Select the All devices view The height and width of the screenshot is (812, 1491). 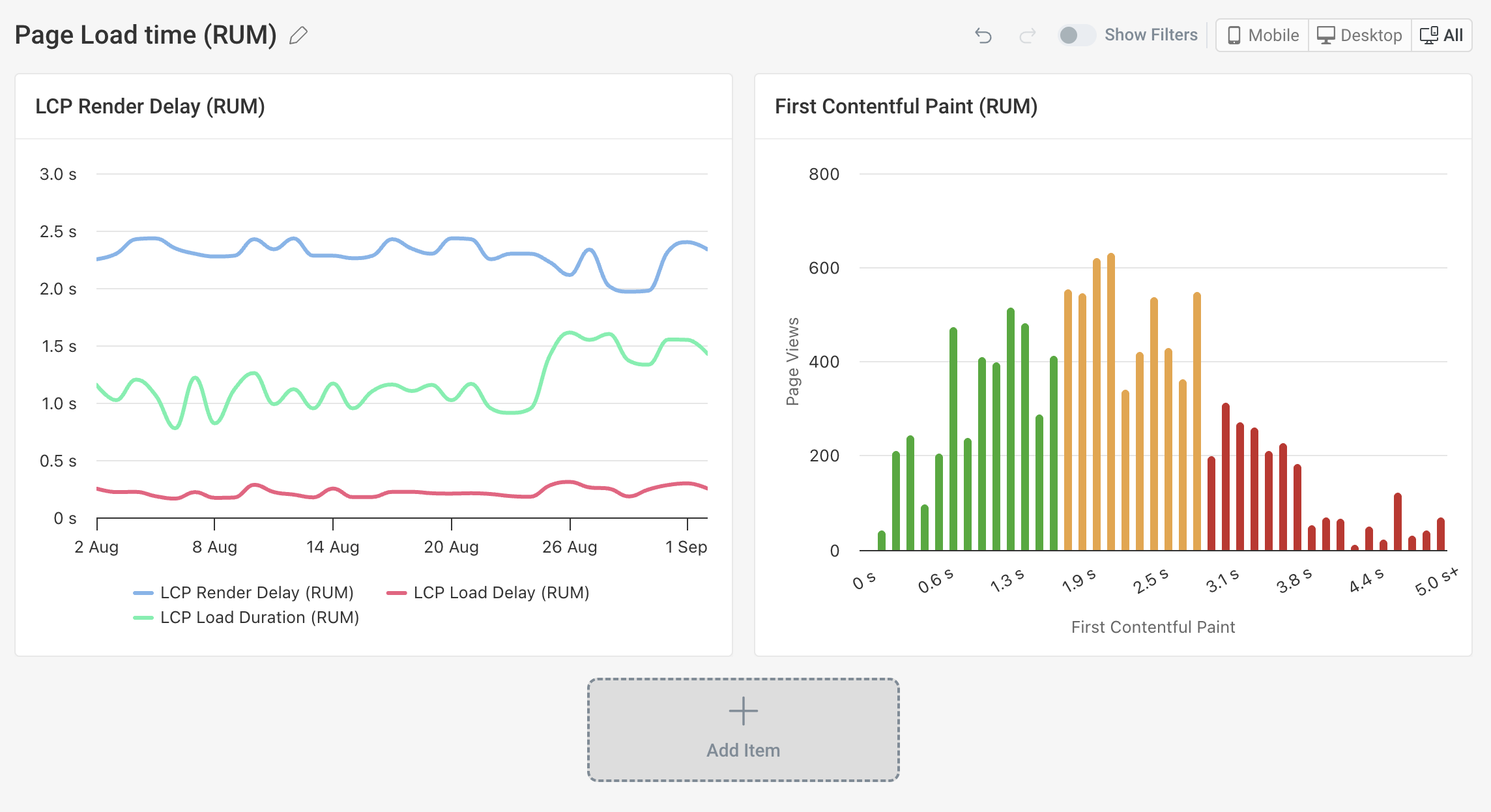point(1441,35)
